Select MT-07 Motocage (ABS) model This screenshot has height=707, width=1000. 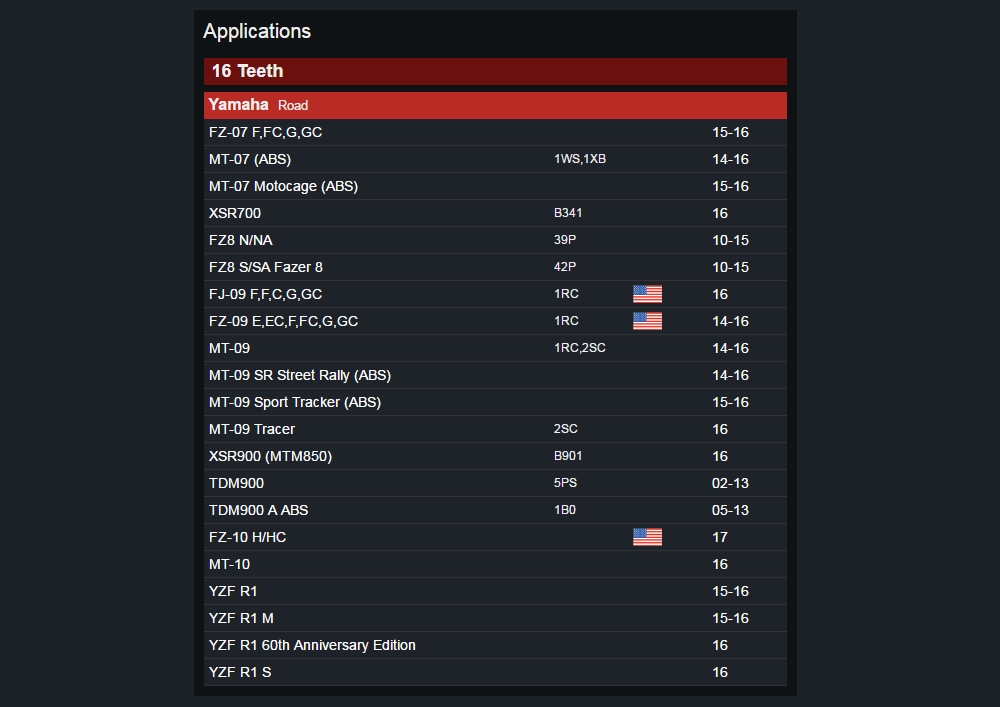(x=283, y=186)
